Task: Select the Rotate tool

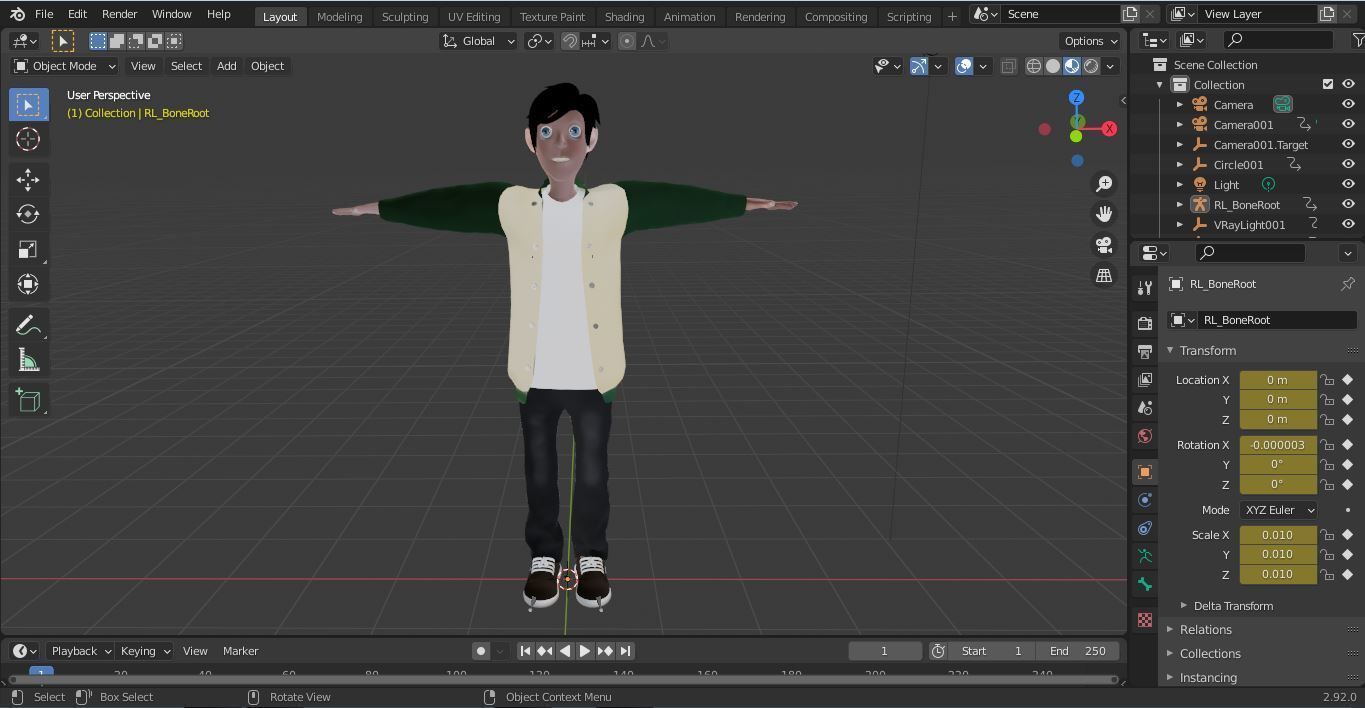Action: pyautogui.click(x=28, y=214)
